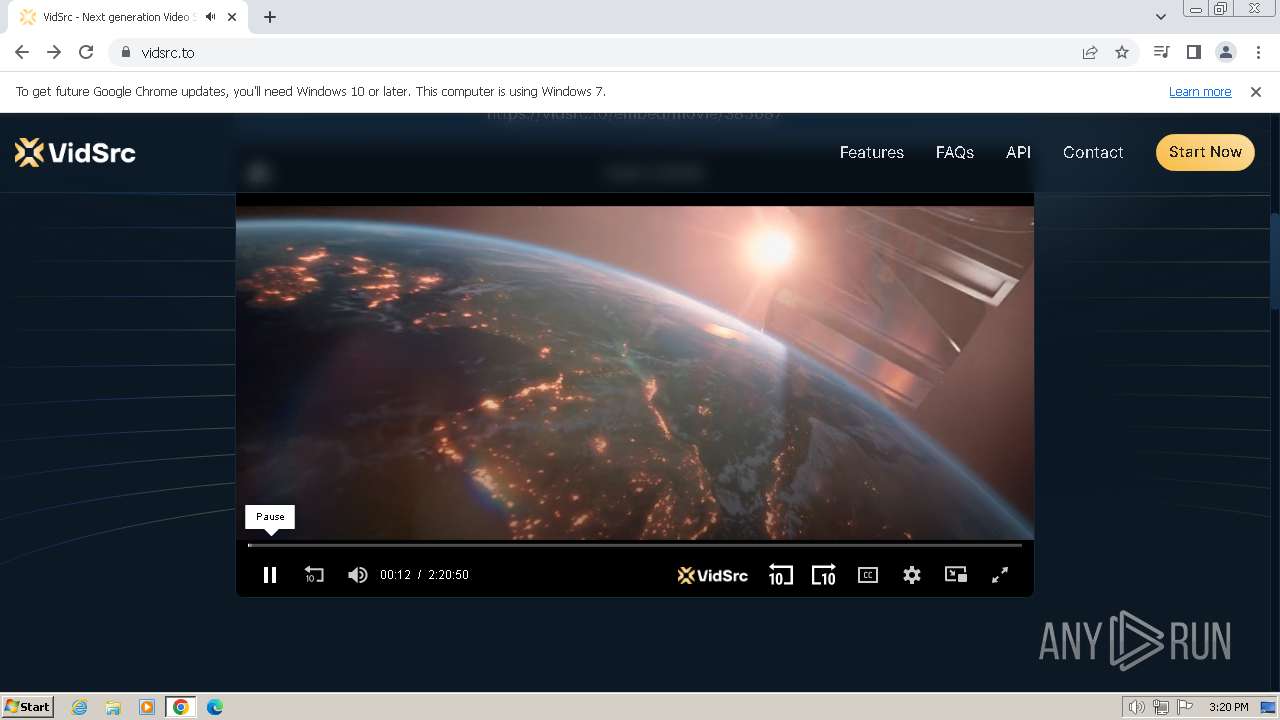The image size is (1280, 720).
Task: Open the VidSrc site logo home link
Action: pyautogui.click(x=75, y=152)
